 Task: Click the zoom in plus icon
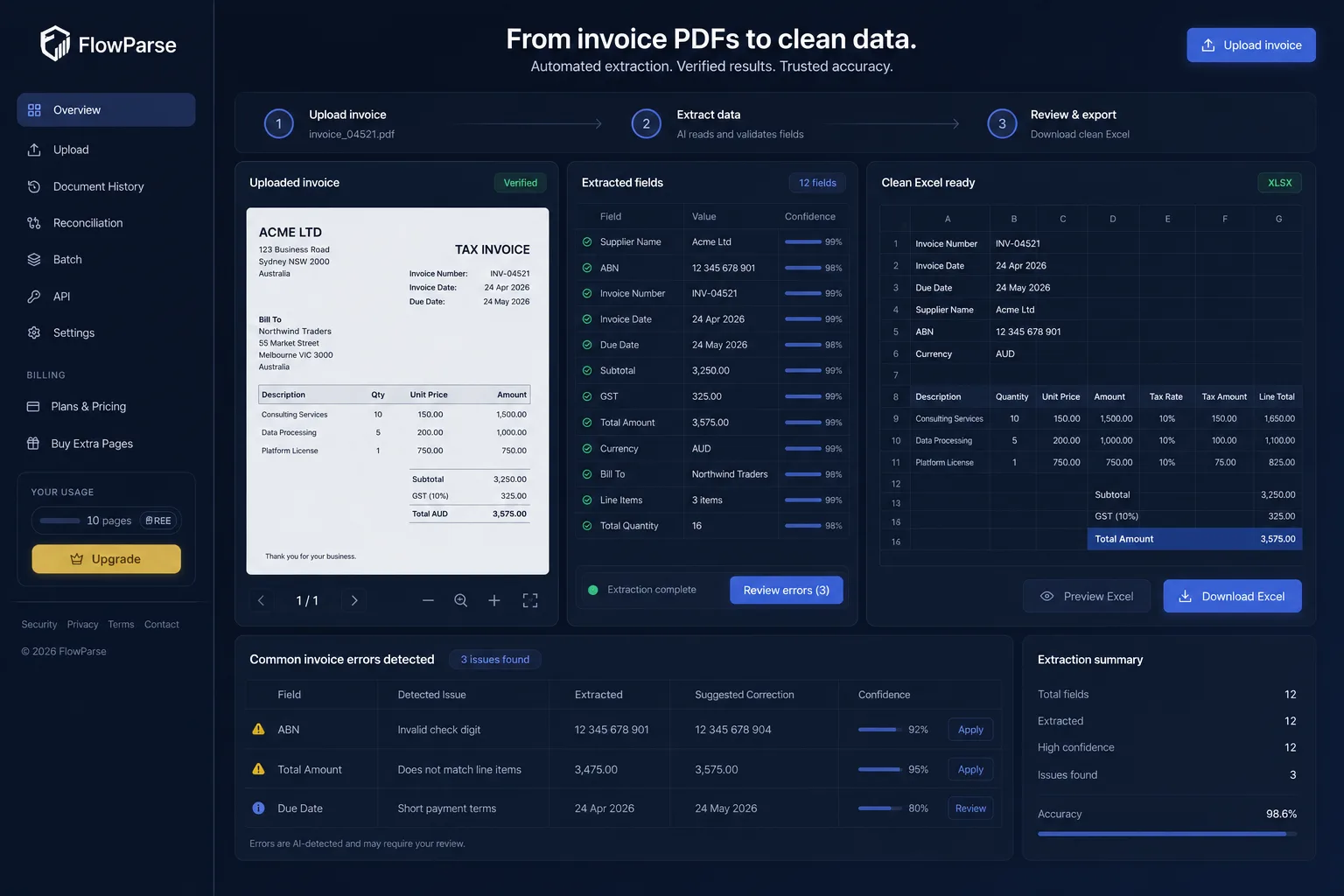click(x=494, y=600)
